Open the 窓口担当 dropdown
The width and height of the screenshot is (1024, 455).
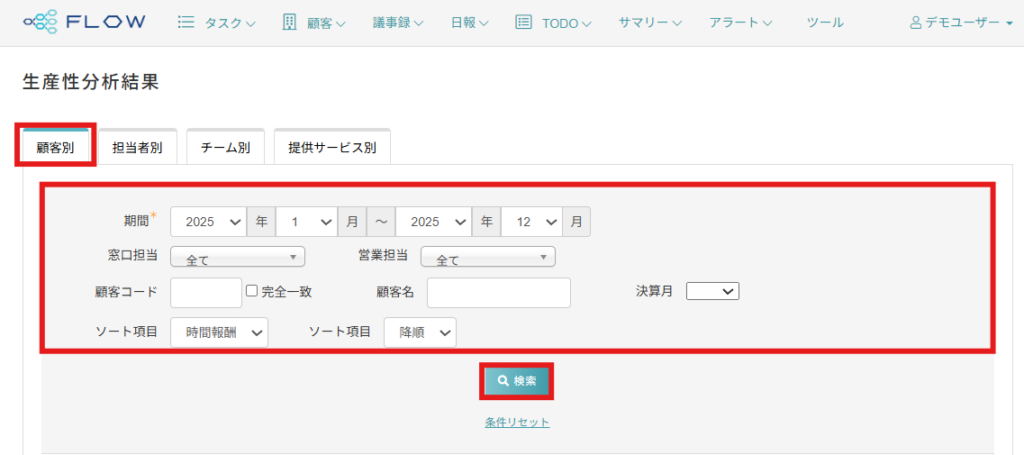237,258
